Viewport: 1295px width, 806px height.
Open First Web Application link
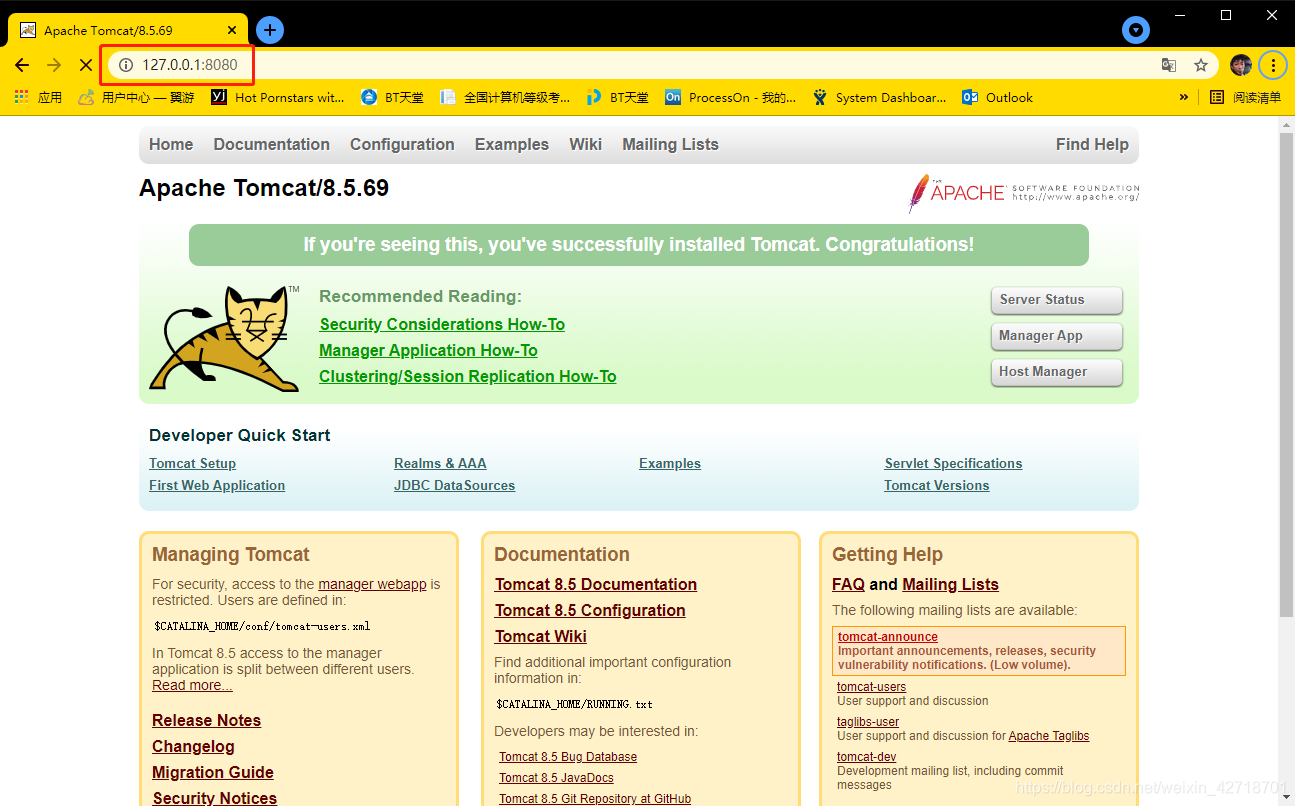[217, 485]
